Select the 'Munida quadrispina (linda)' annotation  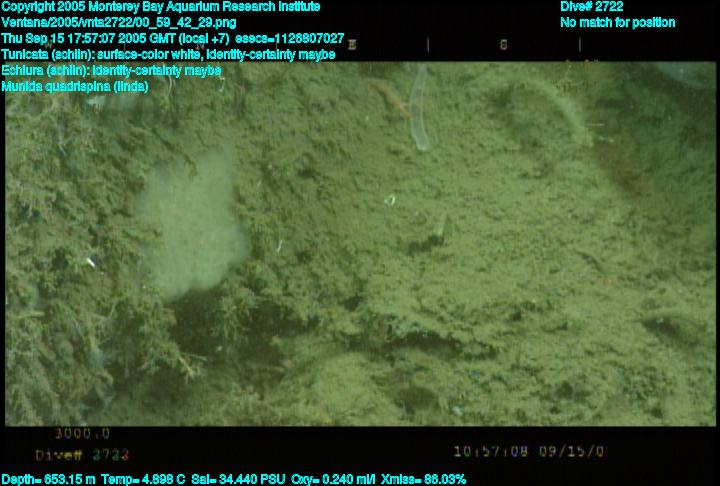pos(75,86)
